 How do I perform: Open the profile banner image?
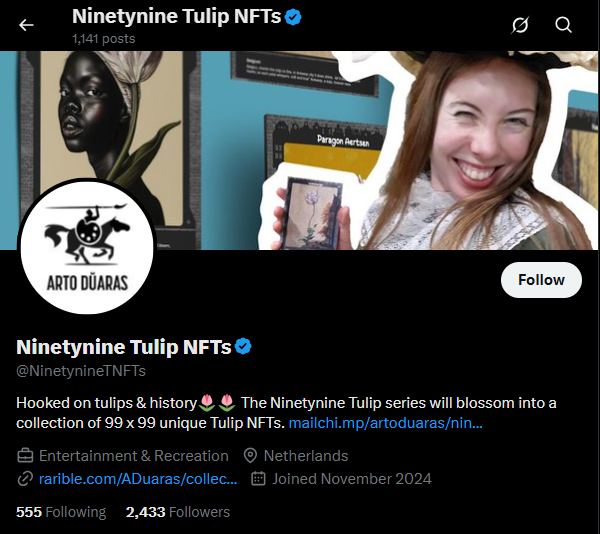pos(300,150)
